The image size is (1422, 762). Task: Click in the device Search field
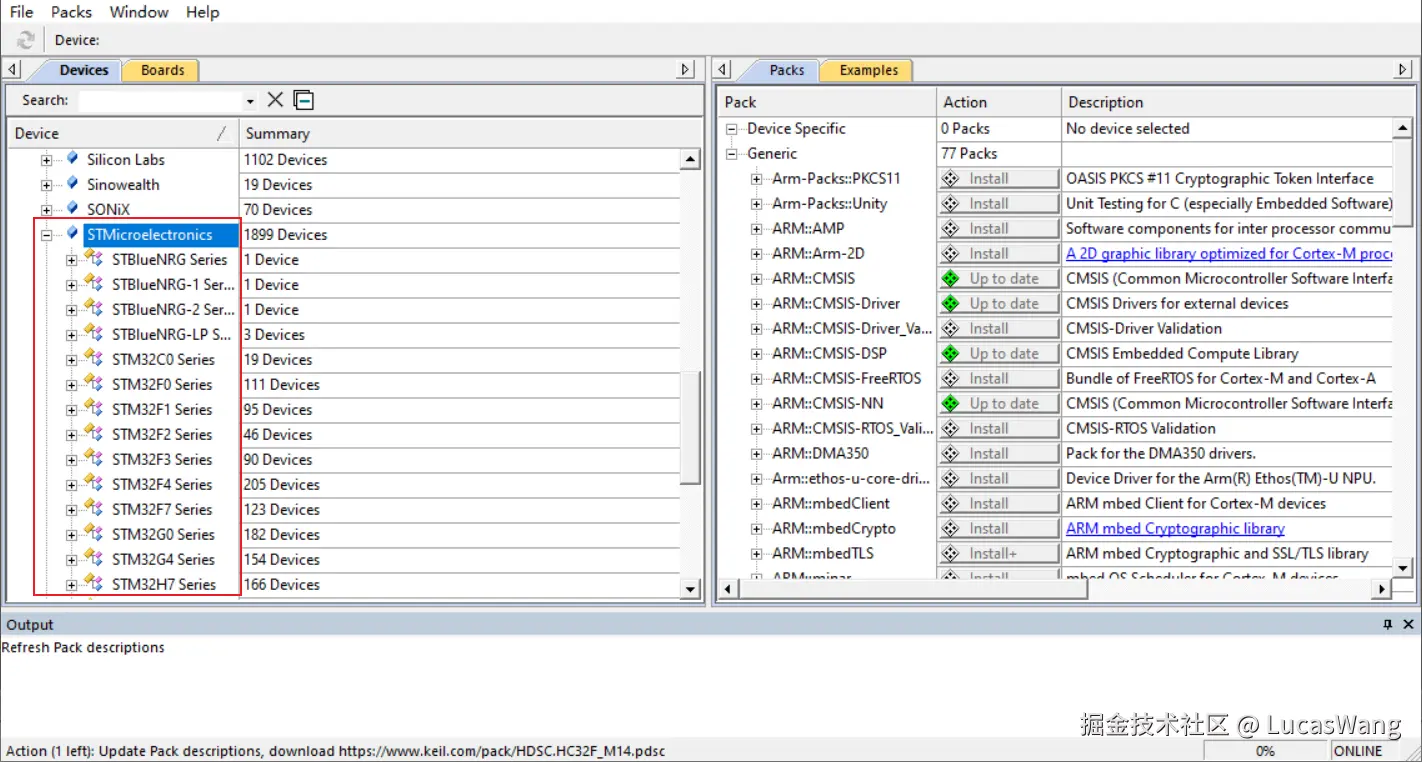coord(160,101)
